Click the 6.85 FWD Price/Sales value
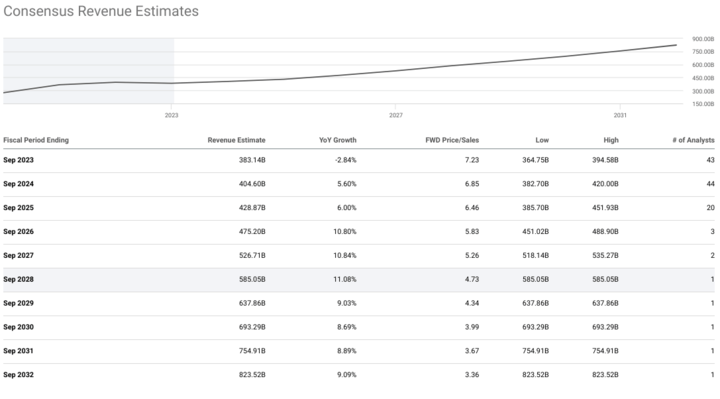The height and width of the screenshot is (399, 720). tap(472, 184)
